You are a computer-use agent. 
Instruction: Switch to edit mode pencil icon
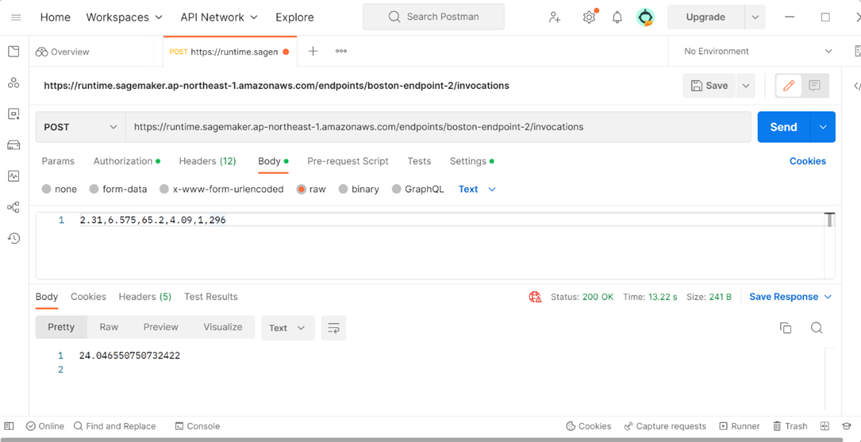pyautogui.click(x=789, y=86)
